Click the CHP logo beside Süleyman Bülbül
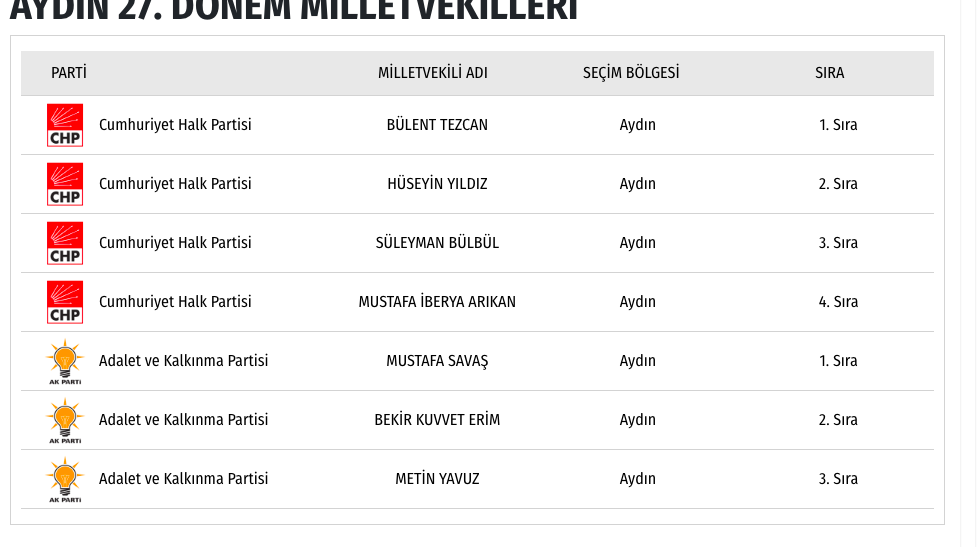Image resolution: width=980 pixels, height=547 pixels. (x=65, y=243)
